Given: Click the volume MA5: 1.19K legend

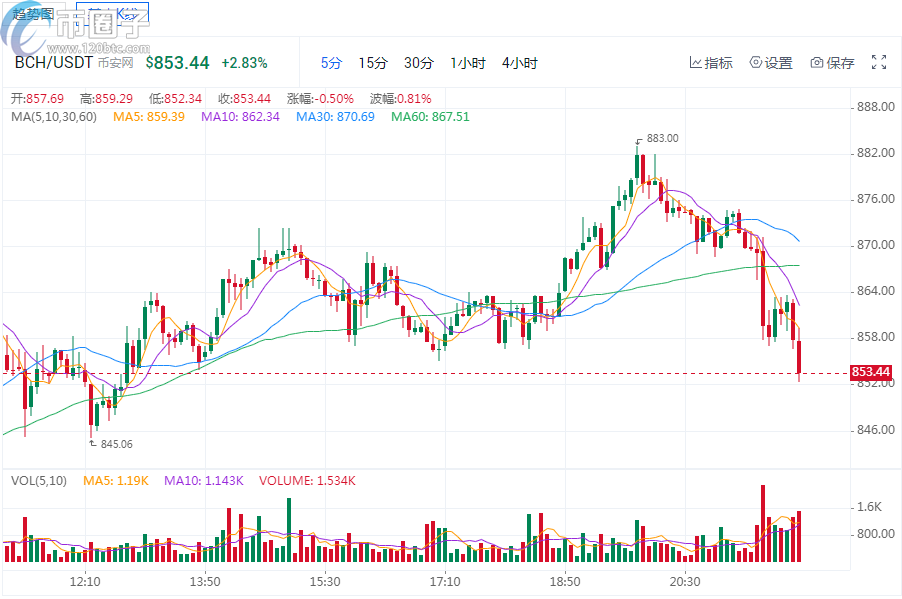Looking at the screenshot, I should tap(116, 480).
